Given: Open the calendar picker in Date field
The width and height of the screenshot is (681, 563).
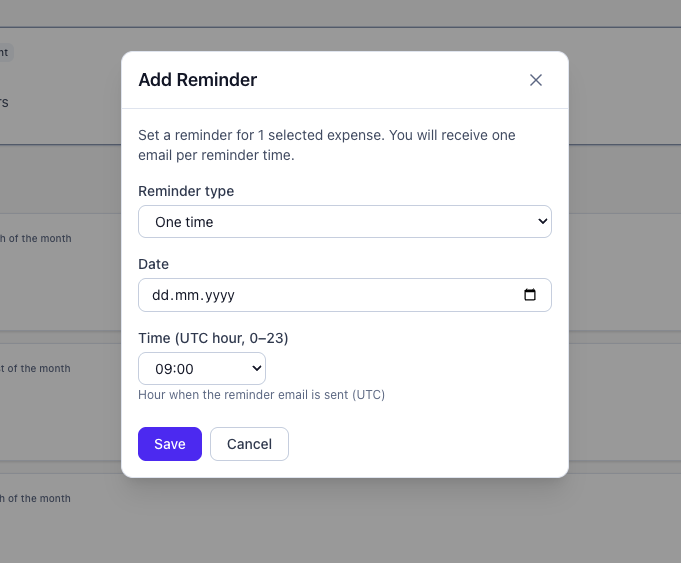Looking at the screenshot, I should [x=530, y=295].
